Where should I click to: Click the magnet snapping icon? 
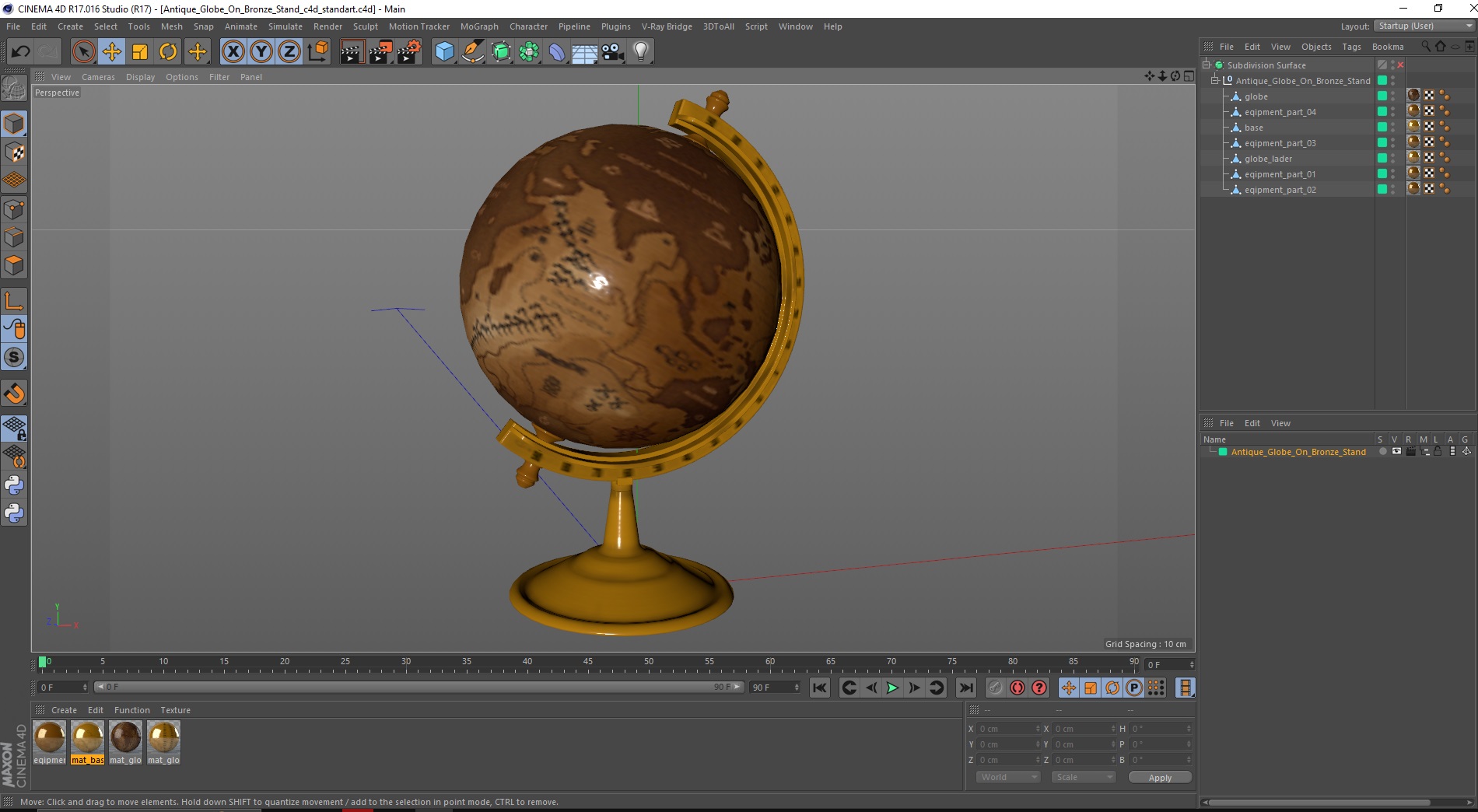(14, 394)
